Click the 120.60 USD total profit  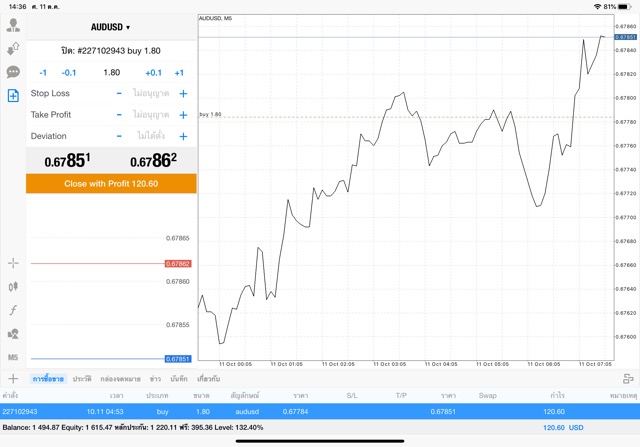pyautogui.click(x=563, y=427)
